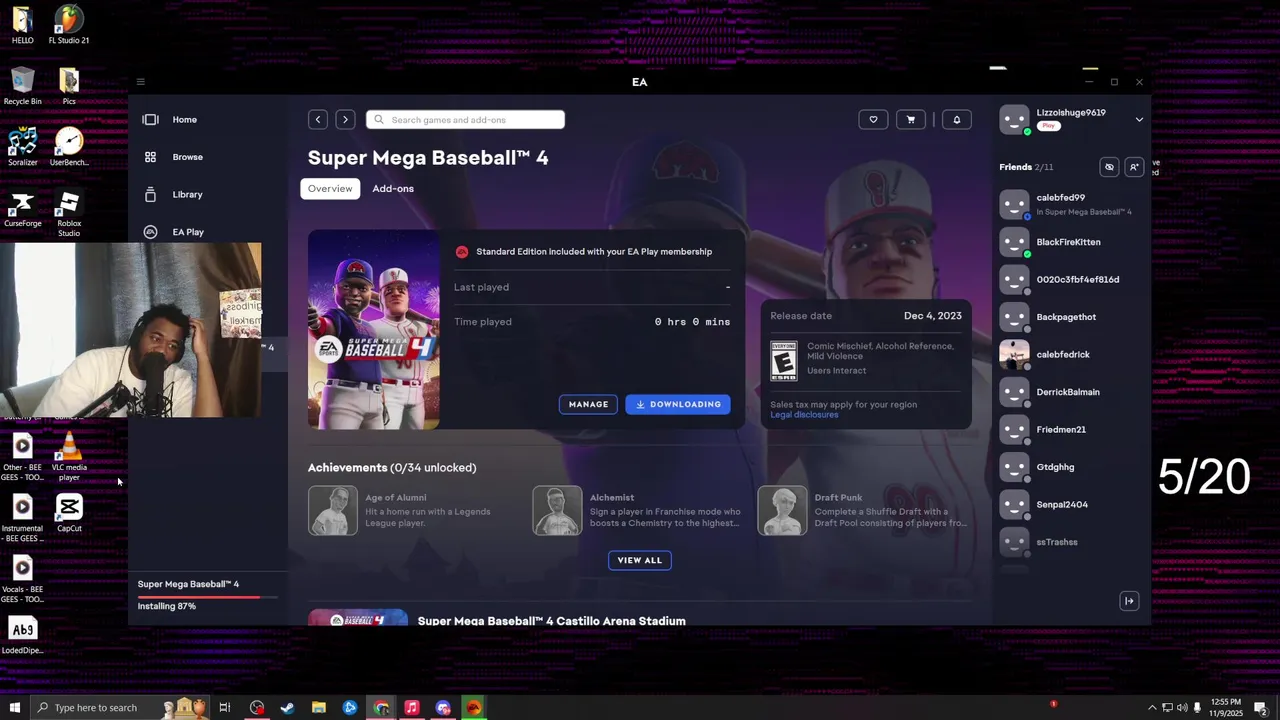Open Super Mega Baseball 4 Castillo Arena Stadium
The image size is (1280, 720).
pos(551,621)
